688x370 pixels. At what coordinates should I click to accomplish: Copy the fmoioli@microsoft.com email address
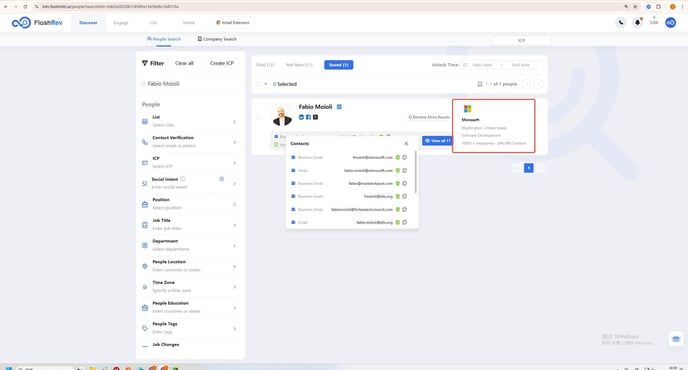pos(405,157)
